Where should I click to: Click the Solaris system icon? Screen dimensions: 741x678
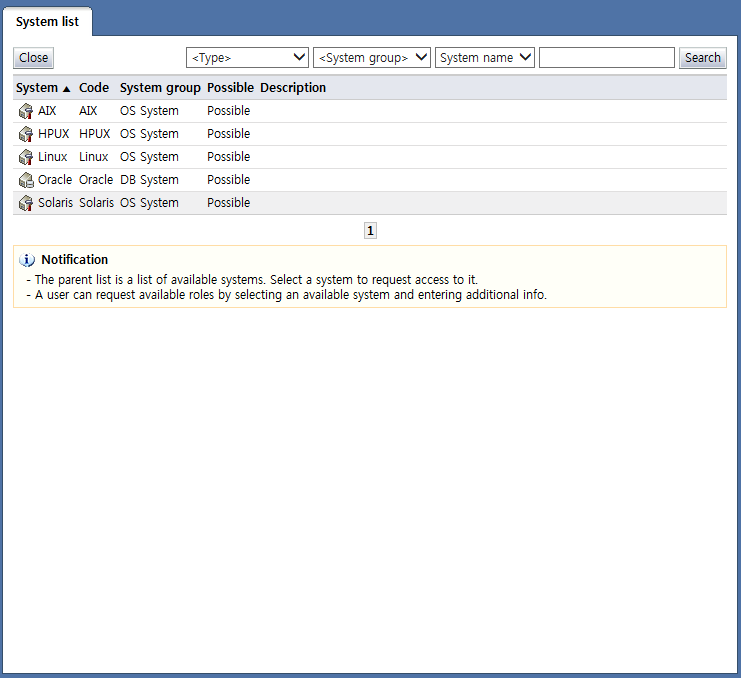[26, 203]
